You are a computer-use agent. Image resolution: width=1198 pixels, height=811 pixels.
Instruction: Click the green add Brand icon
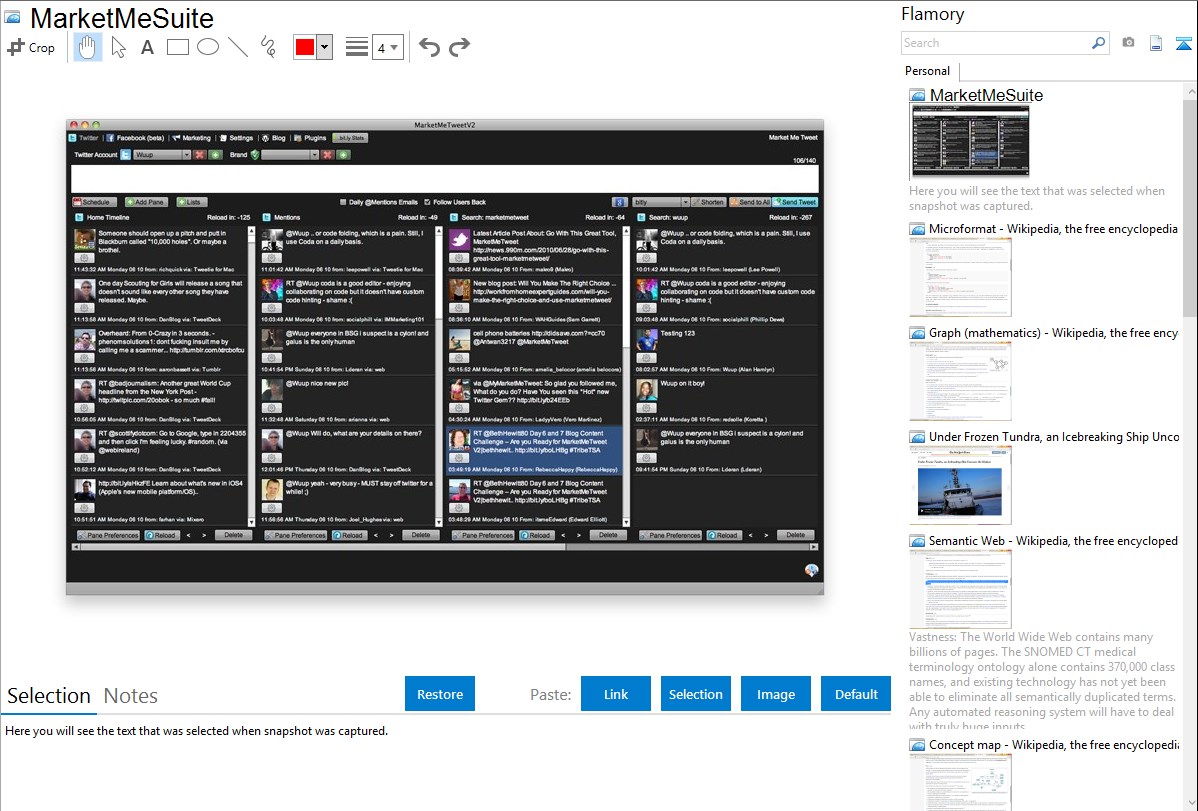pos(343,154)
